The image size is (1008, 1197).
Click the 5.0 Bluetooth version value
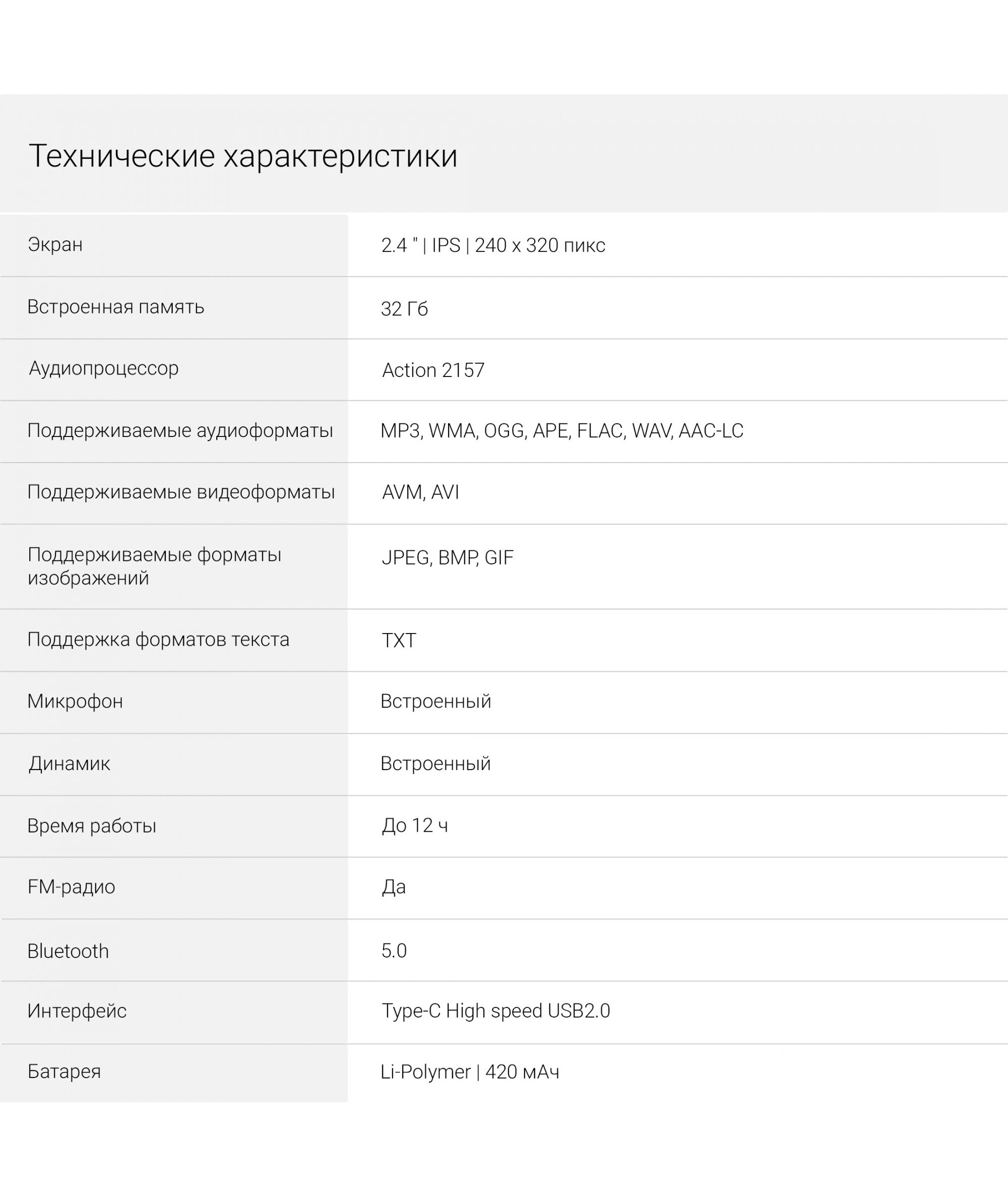coord(393,951)
